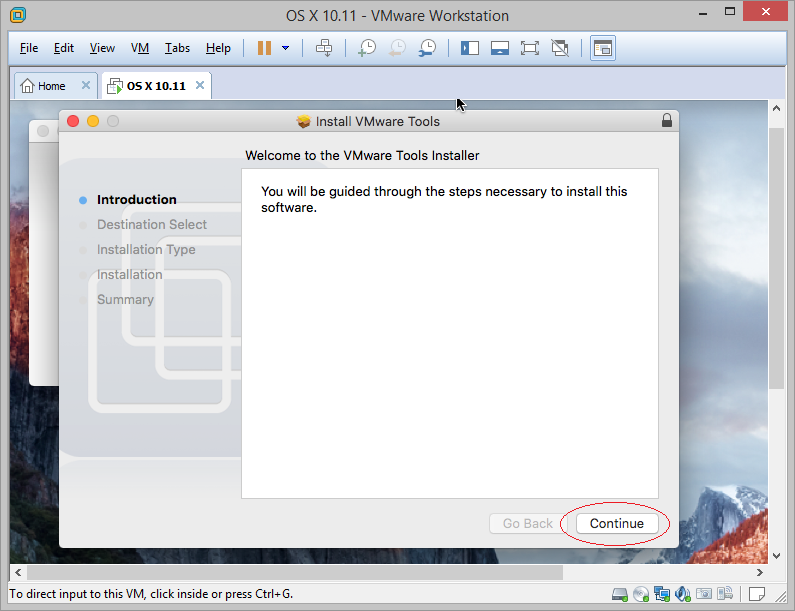Select the Introduction step
795x611 pixels.
(136, 200)
